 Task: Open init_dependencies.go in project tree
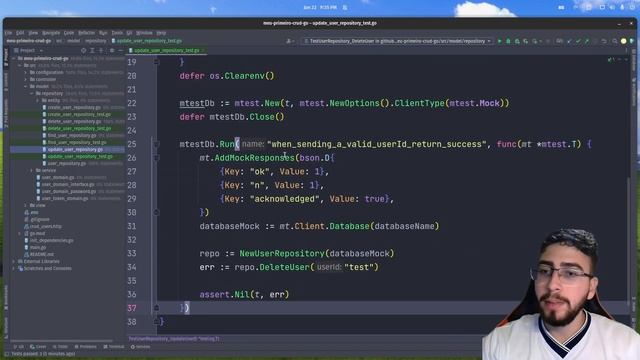51,240
